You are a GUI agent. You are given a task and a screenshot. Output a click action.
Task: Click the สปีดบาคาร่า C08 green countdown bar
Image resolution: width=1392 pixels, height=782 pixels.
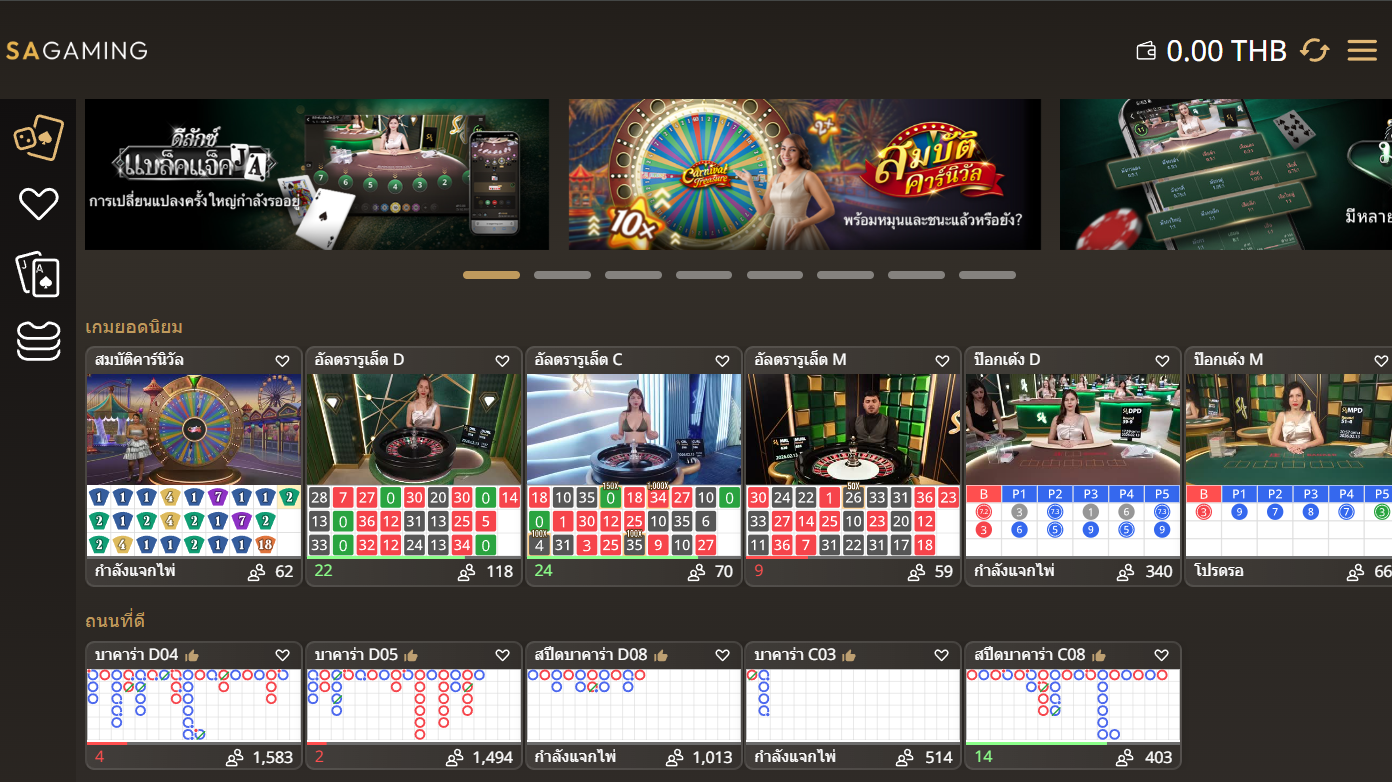[x=1036, y=743]
